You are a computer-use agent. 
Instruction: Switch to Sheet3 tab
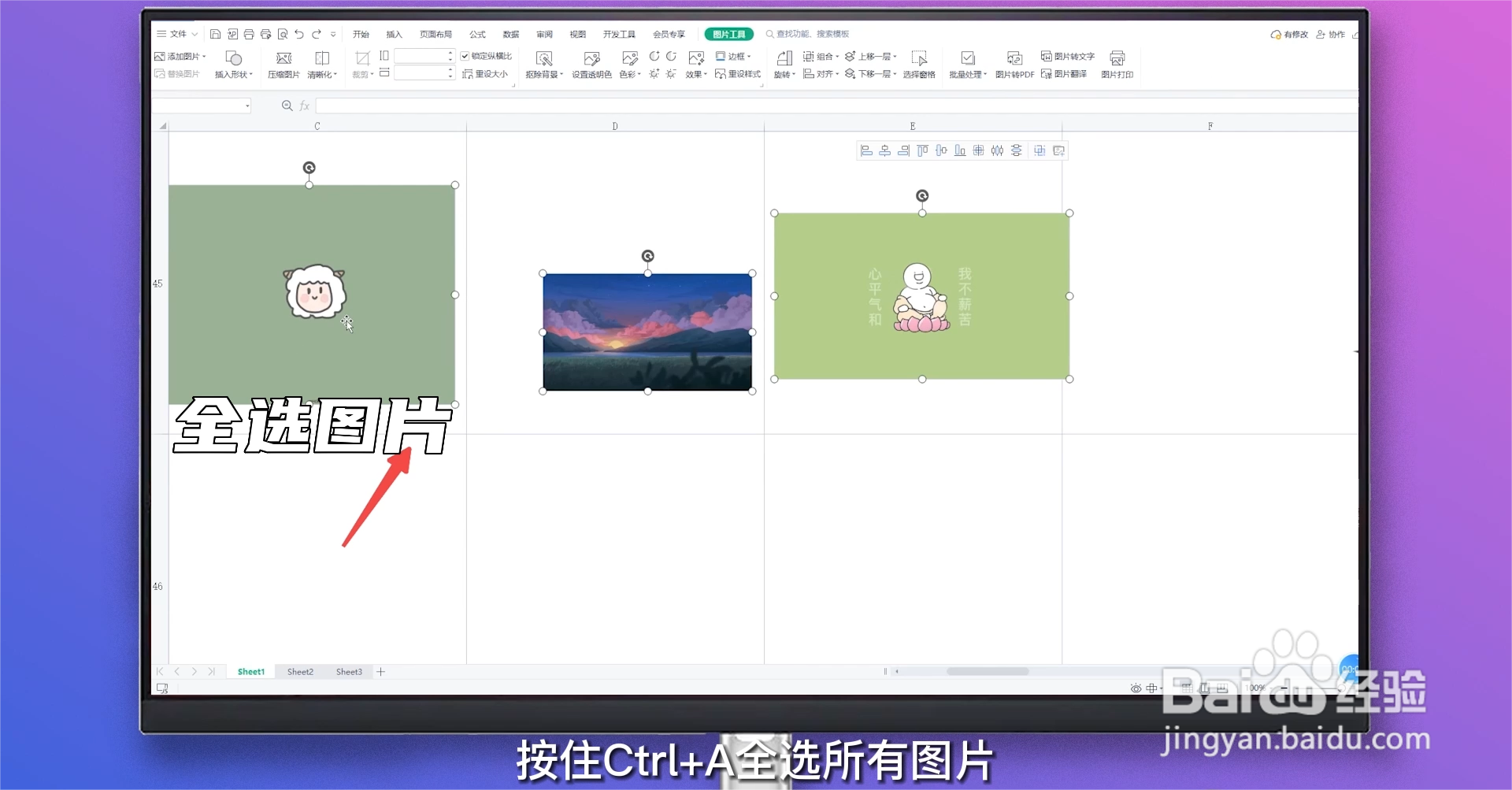coord(349,672)
